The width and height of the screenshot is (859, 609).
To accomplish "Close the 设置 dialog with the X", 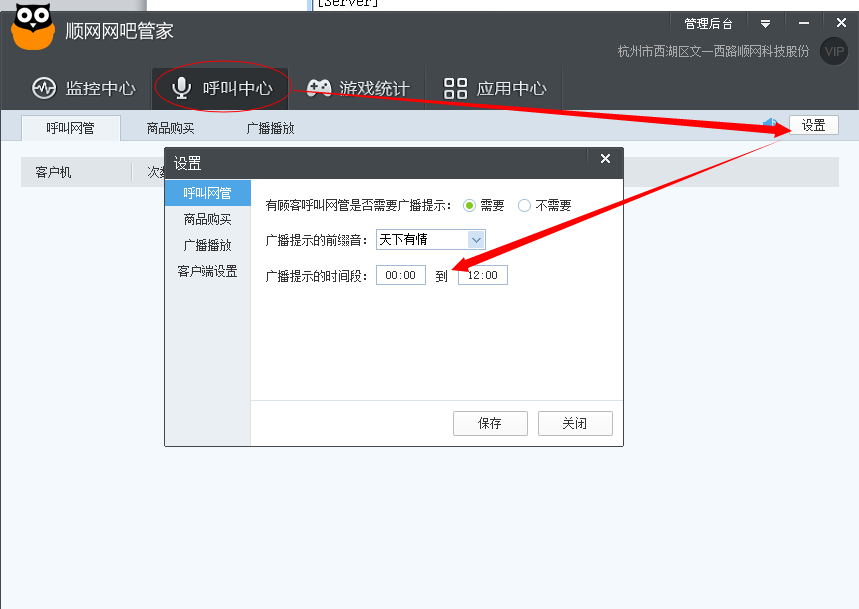I will tap(604, 159).
